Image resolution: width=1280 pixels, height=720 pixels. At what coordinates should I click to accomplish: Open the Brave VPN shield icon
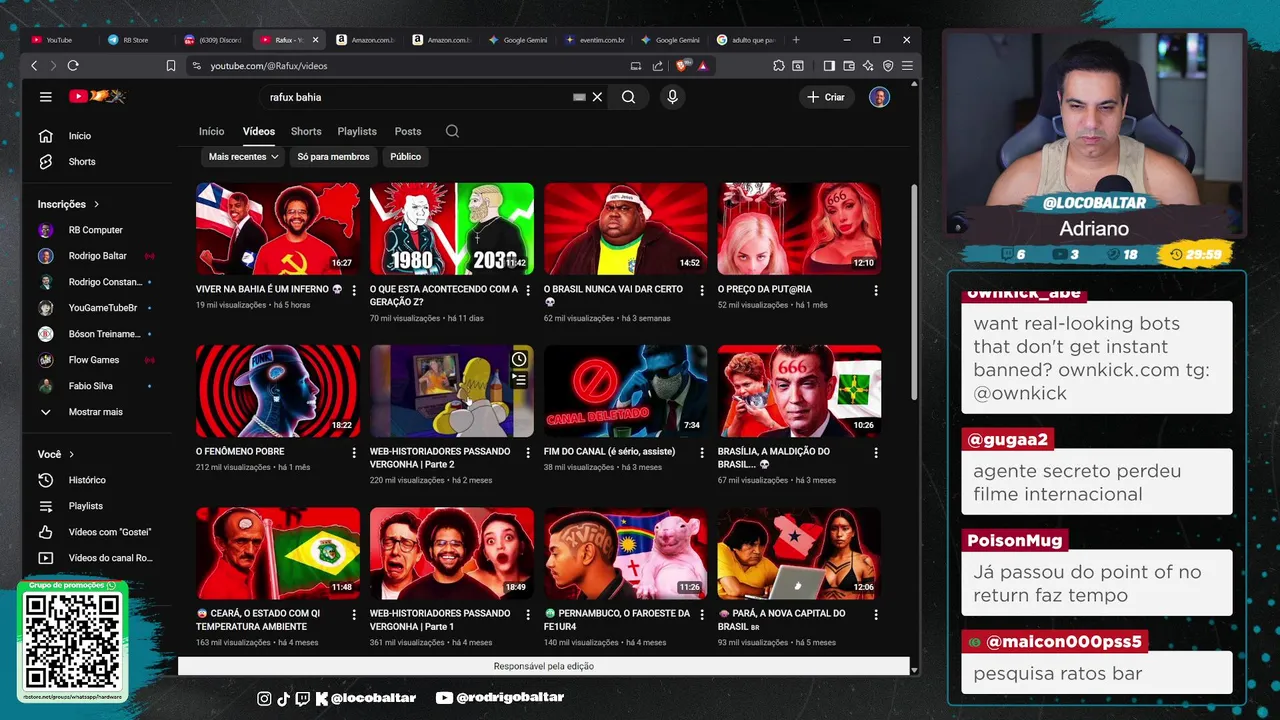click(888, 66)
